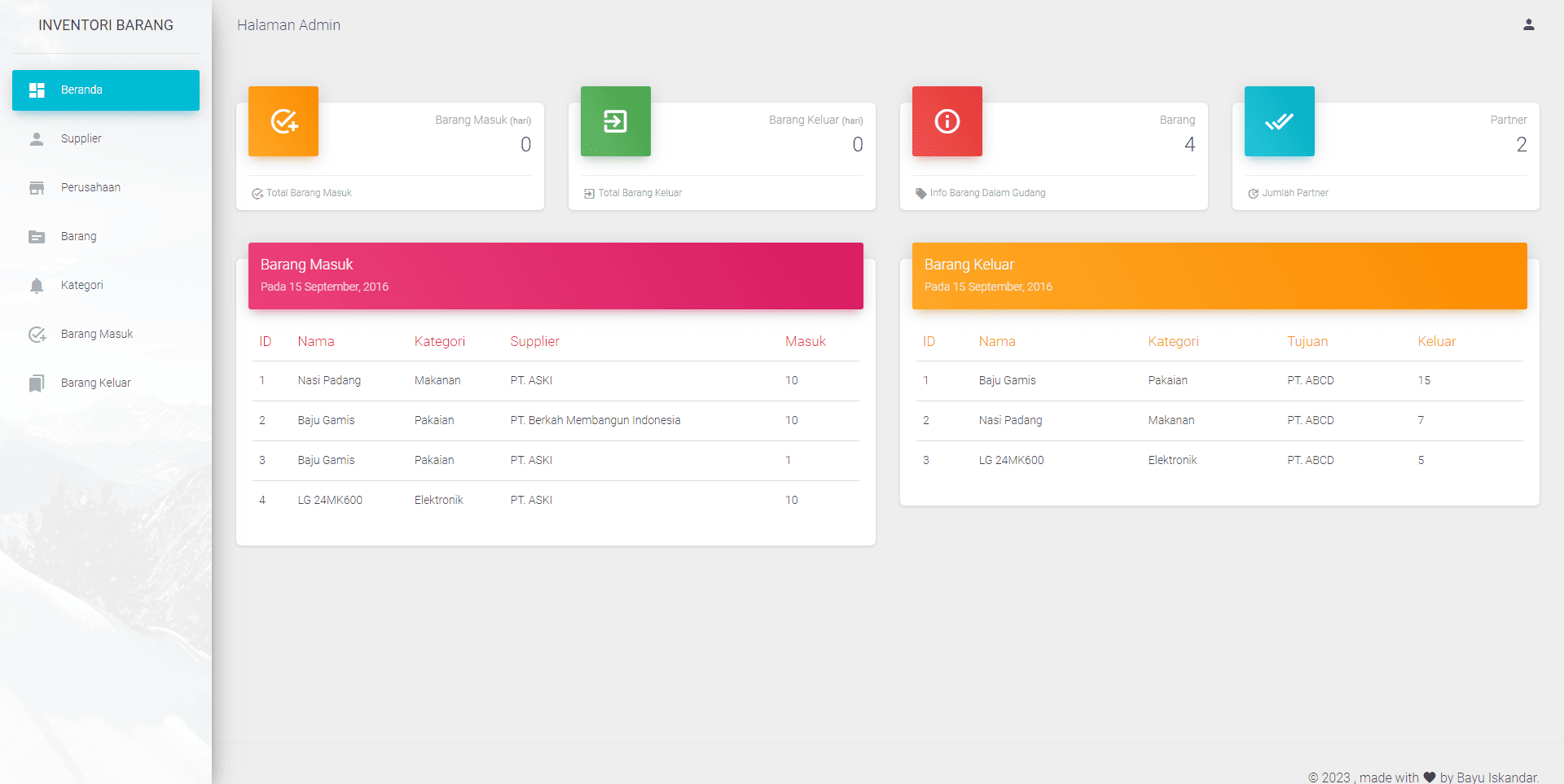Click the Barang count value 4
Image resolution: width=1564 pixels, height=784 pixels.
(x=1190, y=145)
